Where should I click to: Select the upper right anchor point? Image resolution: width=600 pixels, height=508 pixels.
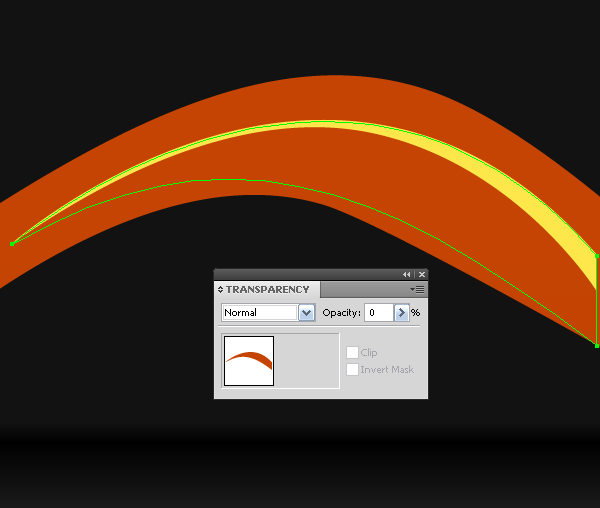point(597,256)
